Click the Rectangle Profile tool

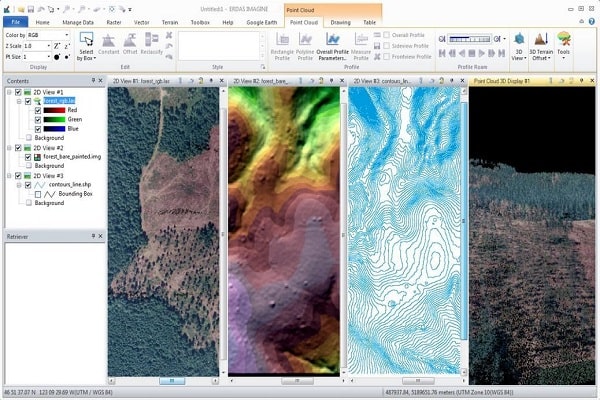pos(282,43)
